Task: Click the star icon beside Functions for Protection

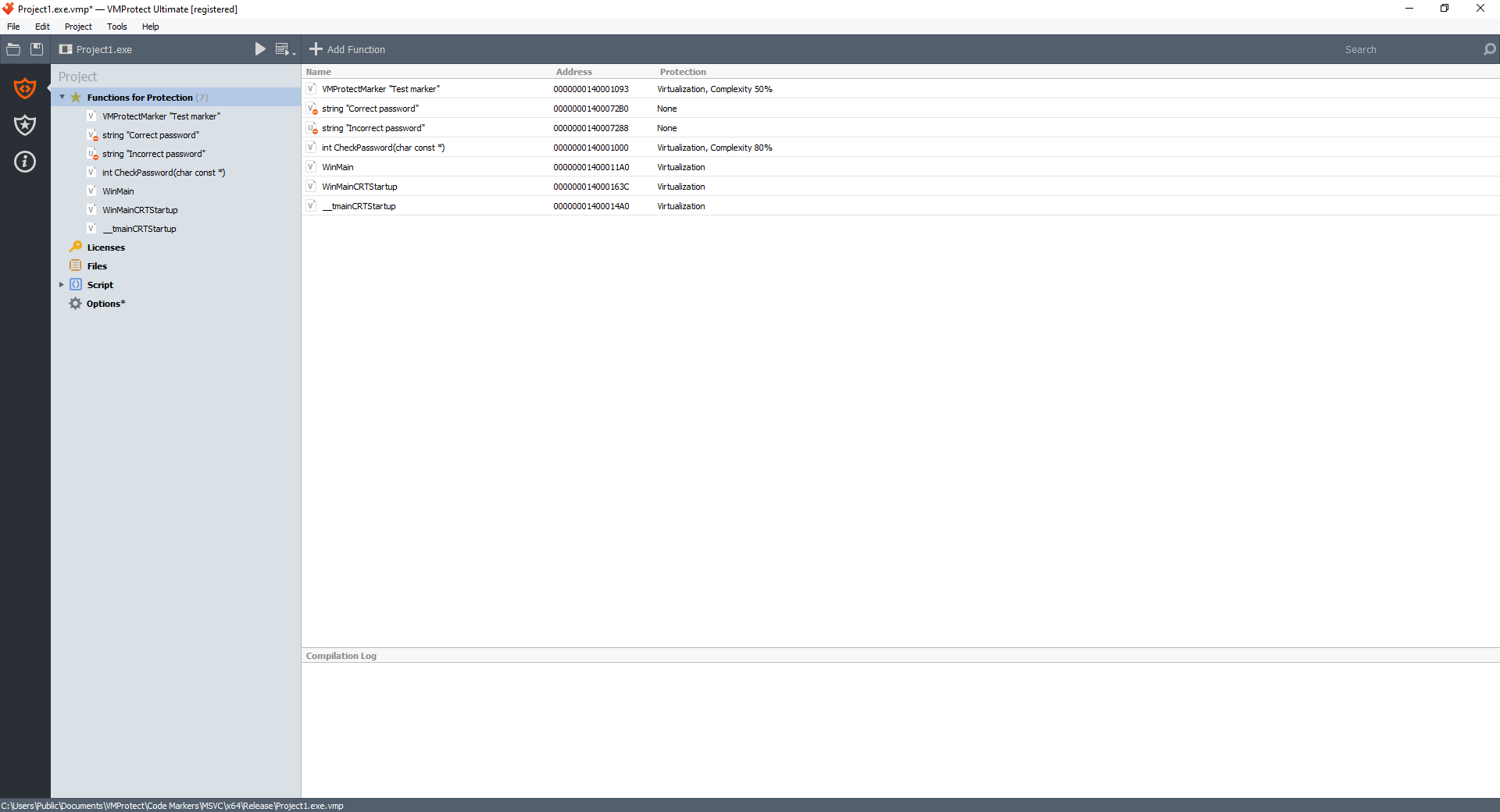Action: click(x=76, y=98)
